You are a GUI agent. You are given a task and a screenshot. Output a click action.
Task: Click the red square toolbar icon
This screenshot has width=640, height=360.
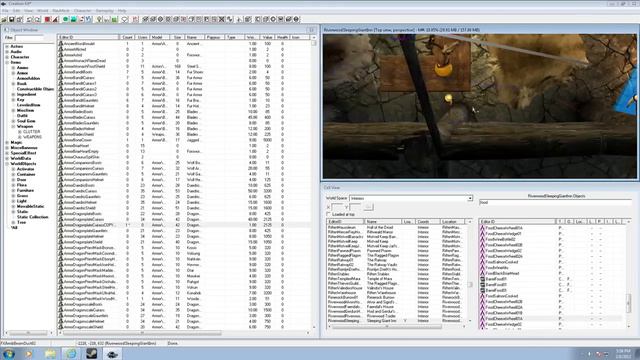(47, 19)
